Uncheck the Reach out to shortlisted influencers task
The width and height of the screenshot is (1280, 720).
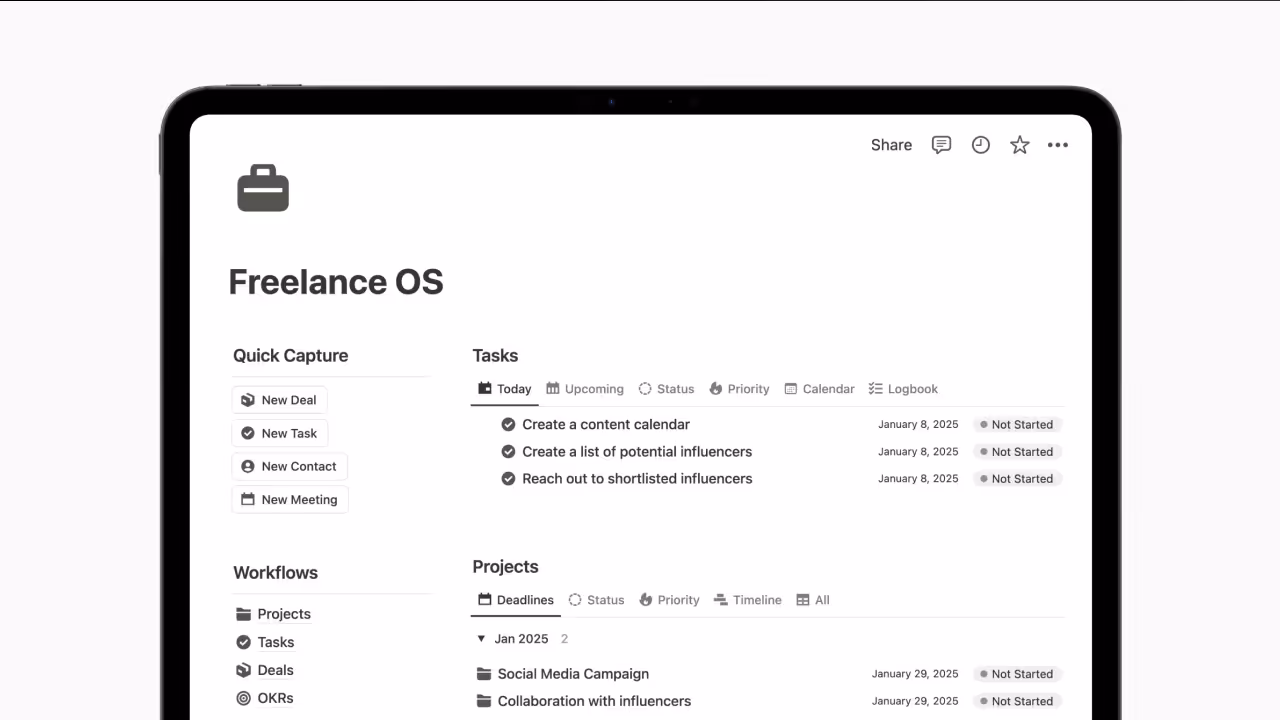click(x=508, y=478)
